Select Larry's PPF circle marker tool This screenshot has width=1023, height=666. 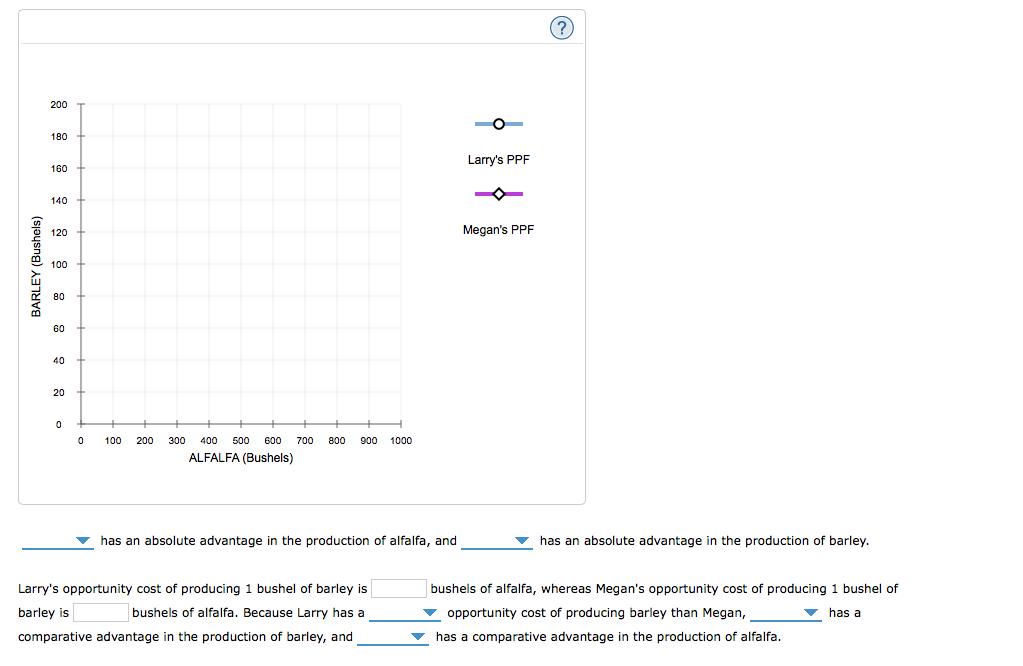pyautogui.click(x=498, y=124)
